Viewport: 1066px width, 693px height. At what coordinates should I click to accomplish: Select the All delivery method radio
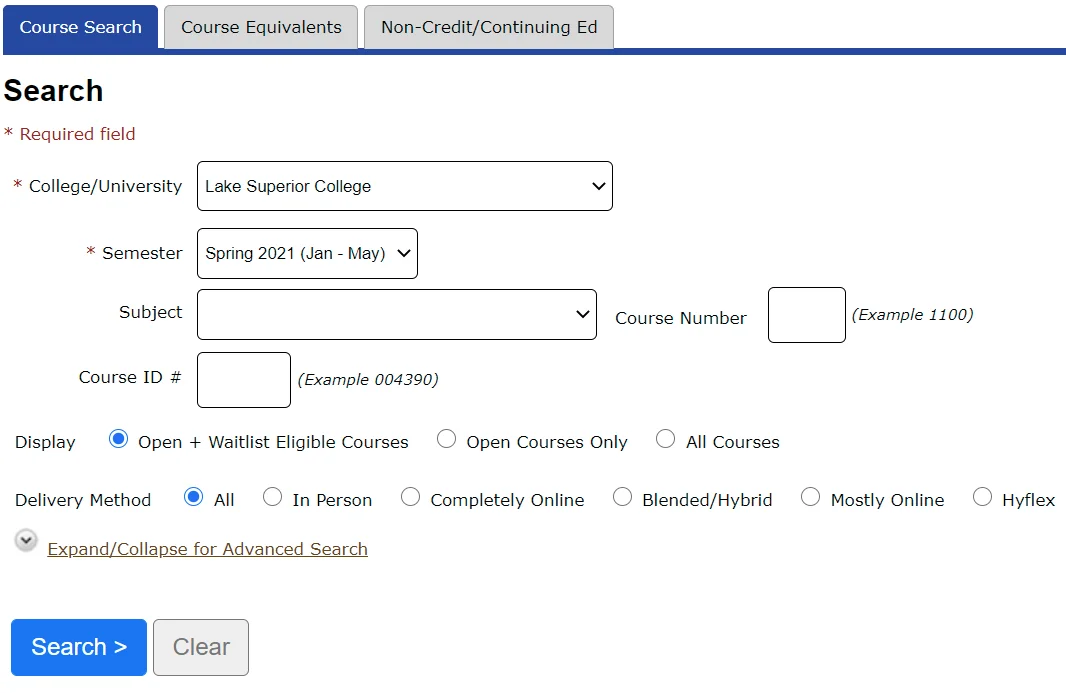[194, 497]
